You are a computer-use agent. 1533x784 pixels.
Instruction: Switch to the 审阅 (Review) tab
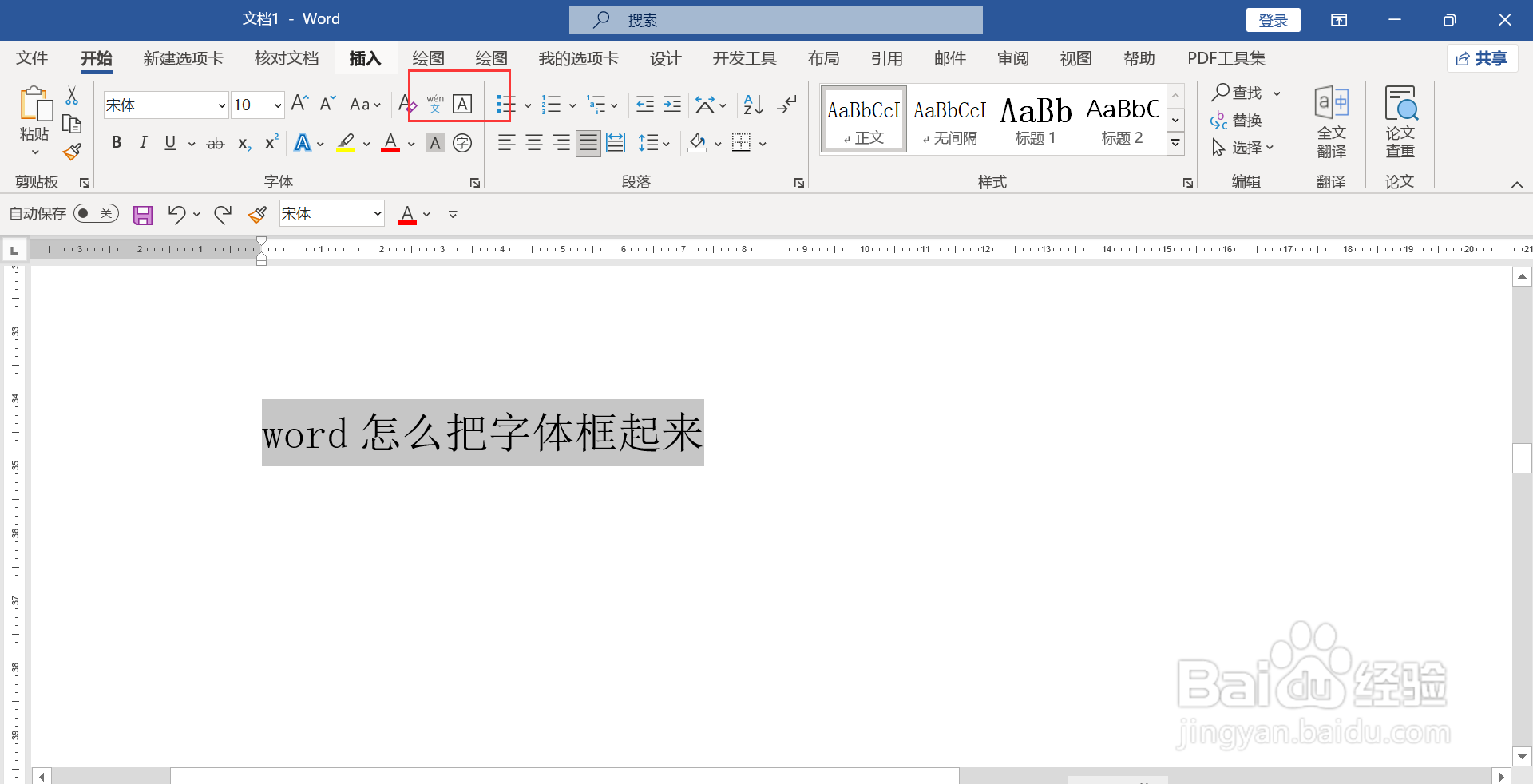1012,58
